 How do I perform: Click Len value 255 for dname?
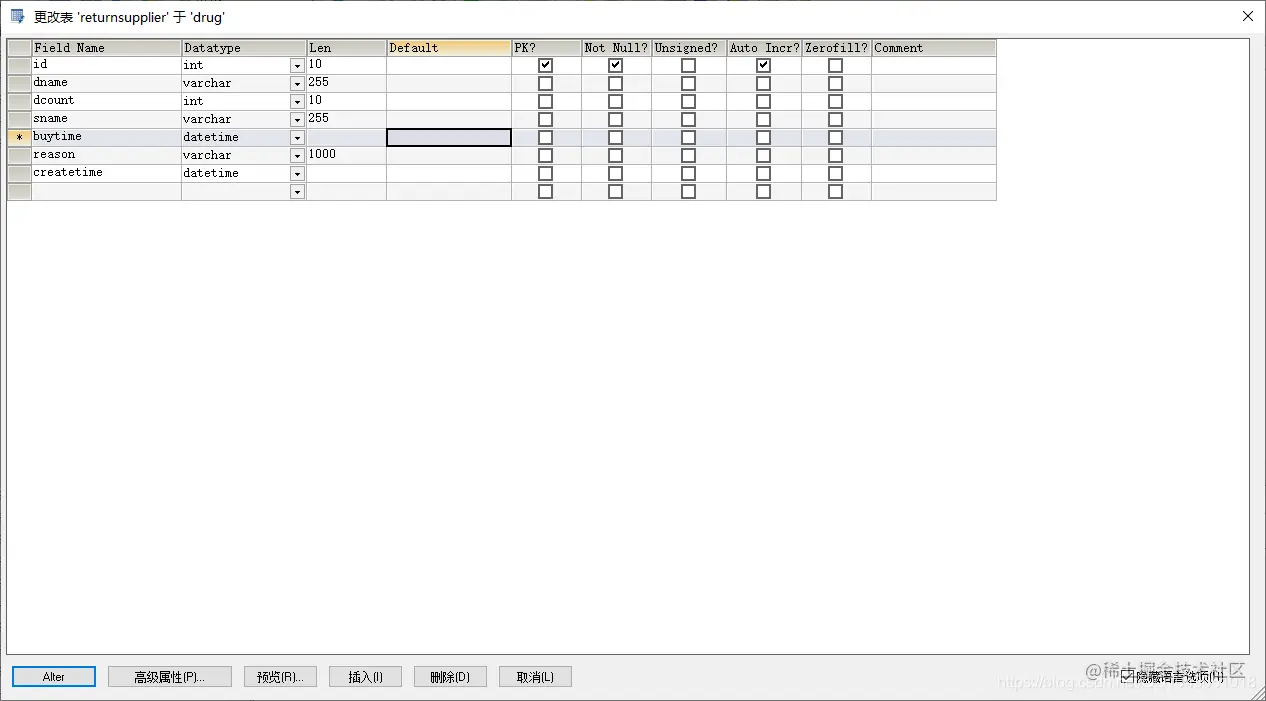click(x=346, y=83)
